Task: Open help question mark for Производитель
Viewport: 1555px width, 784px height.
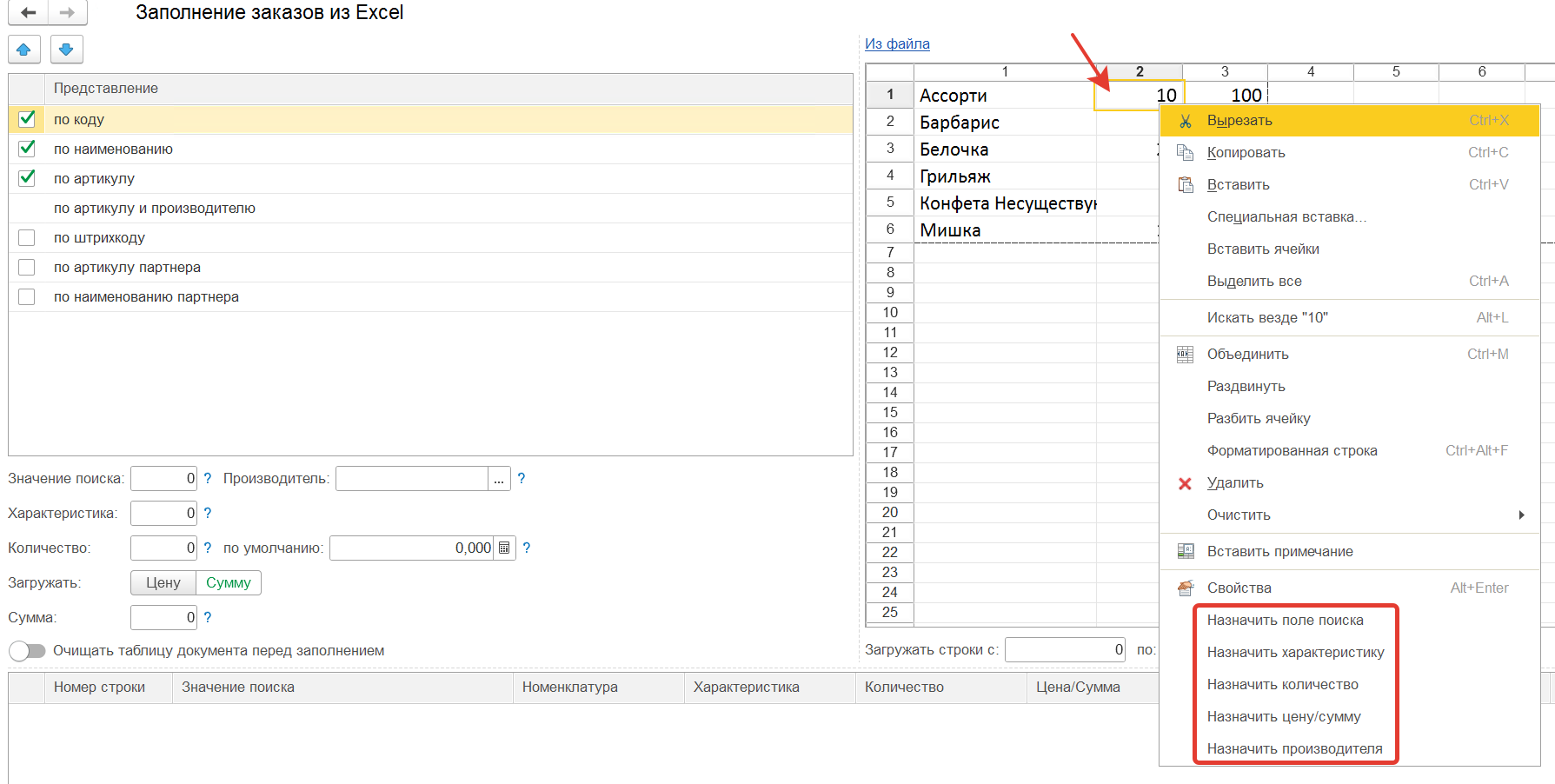Action: [x=521, y=478]
